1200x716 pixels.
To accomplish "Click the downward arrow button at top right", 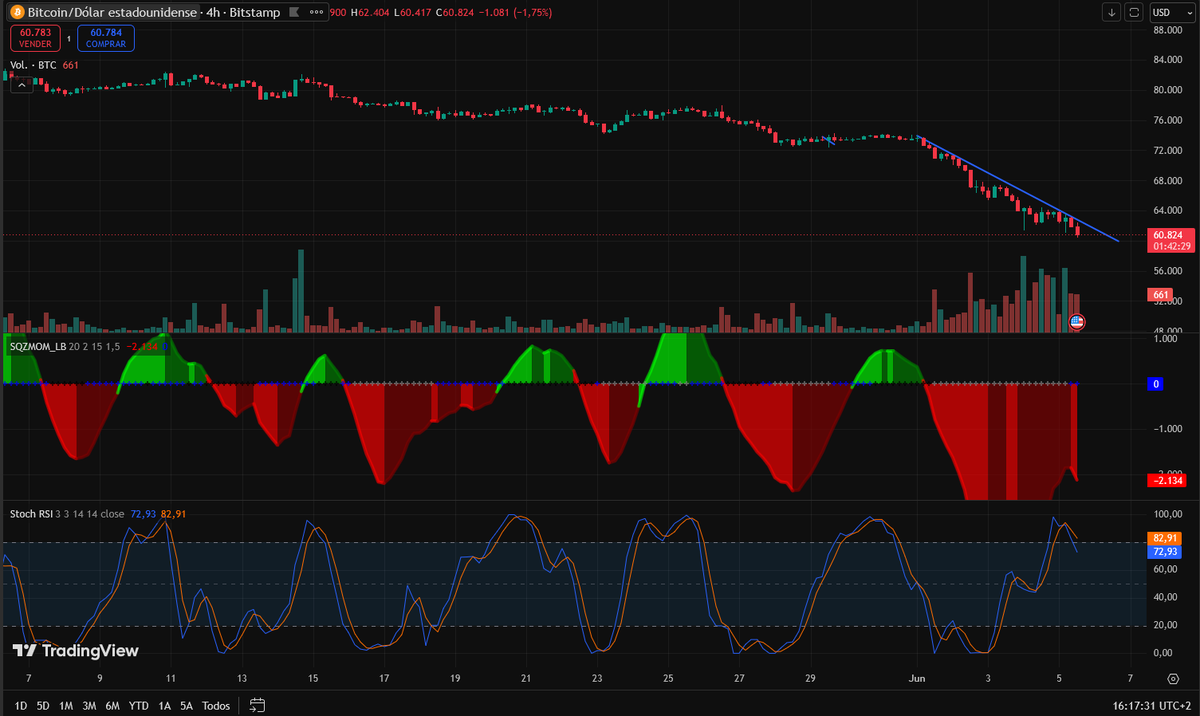I will coord(1112,12).
